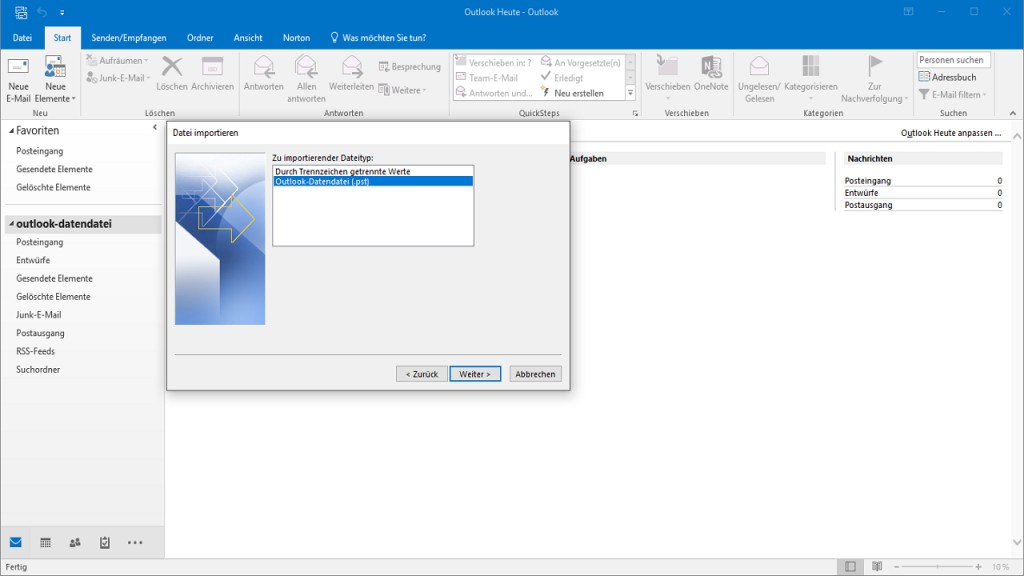Screen dimensions: 1024x576
Task: Open the calendar view in bottom navigation
Action: [x=45, y=543]
